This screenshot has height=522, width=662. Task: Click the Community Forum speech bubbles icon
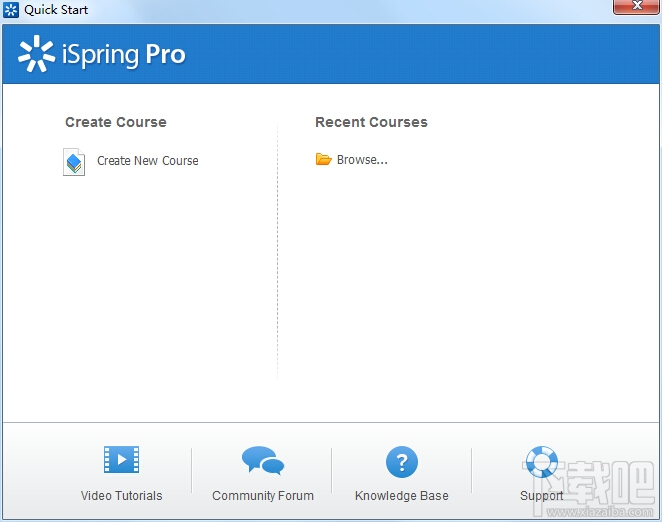coord(263,460)
